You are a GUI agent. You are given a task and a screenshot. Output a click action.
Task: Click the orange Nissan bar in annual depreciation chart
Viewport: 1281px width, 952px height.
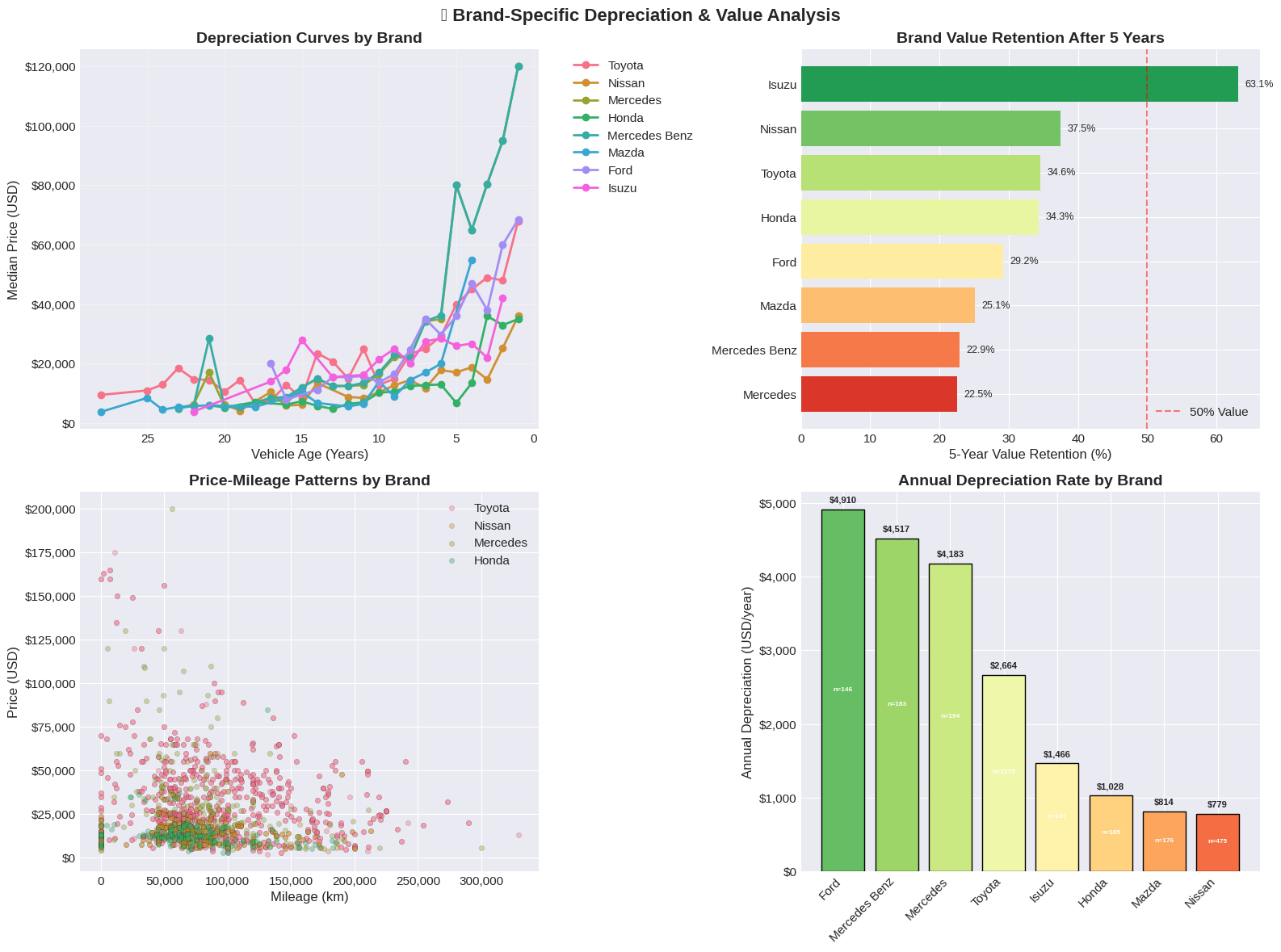coord(1218,843)
